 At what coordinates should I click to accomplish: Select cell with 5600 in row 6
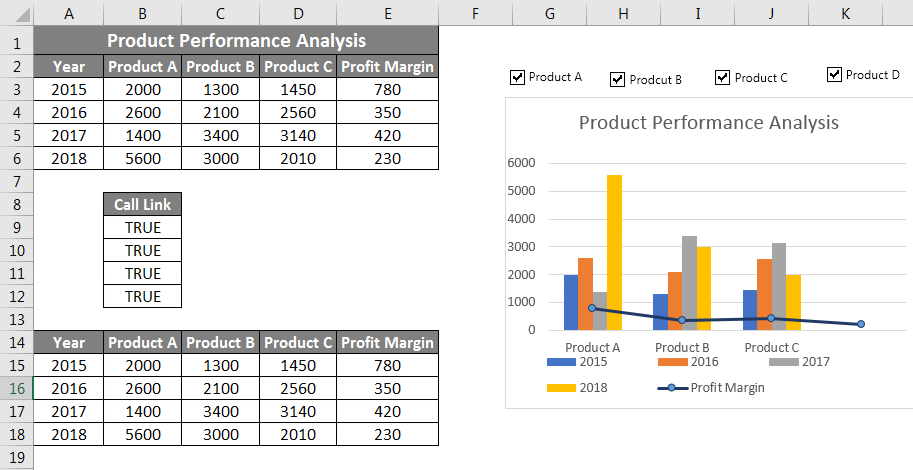pyautogui.click(x=143, y=158)
